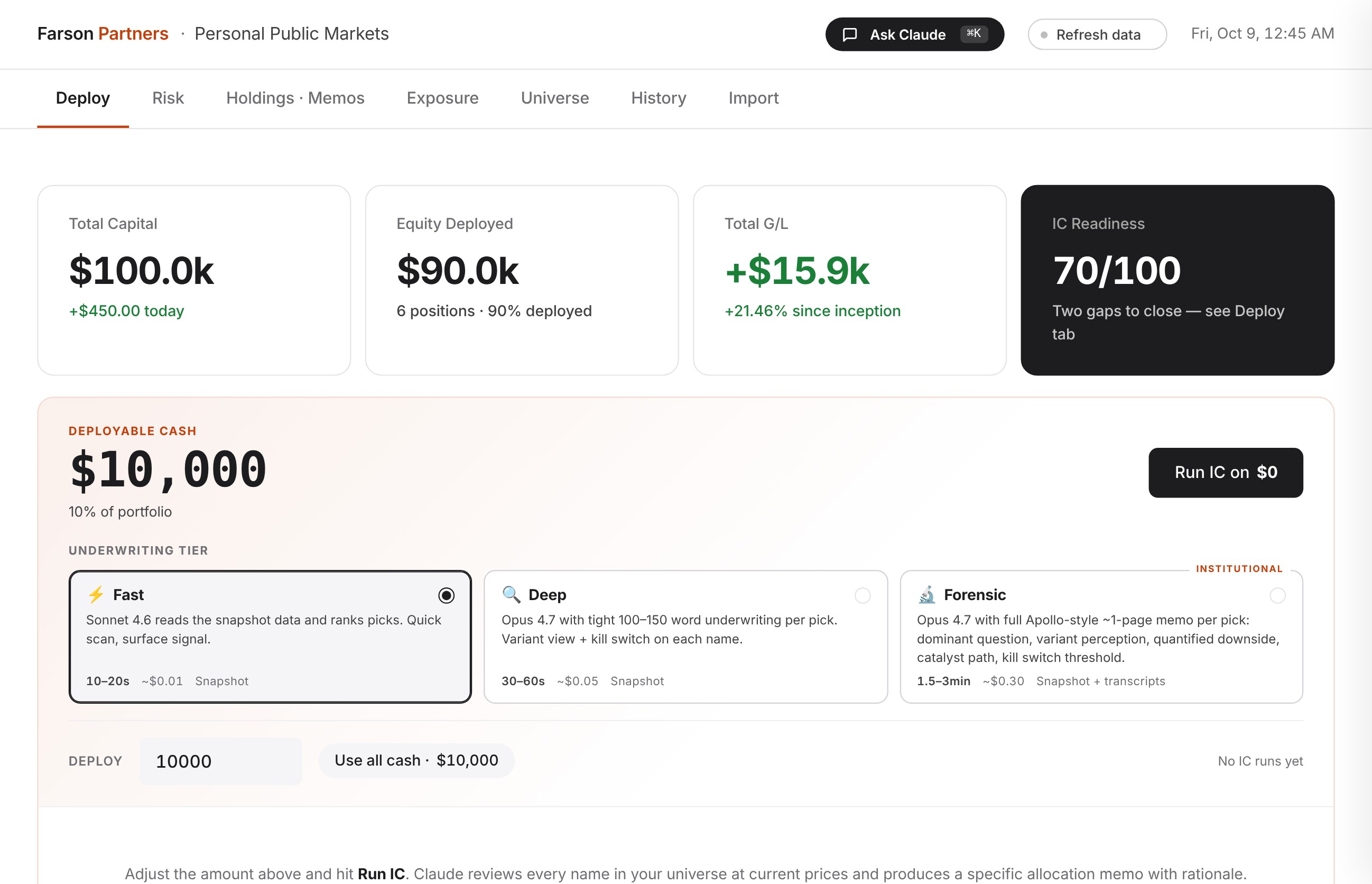Screen dimensions: 1372x884
Task: Click 'Snapshot + transcripts' on the Forensic tier
Action: (1100, 682)
